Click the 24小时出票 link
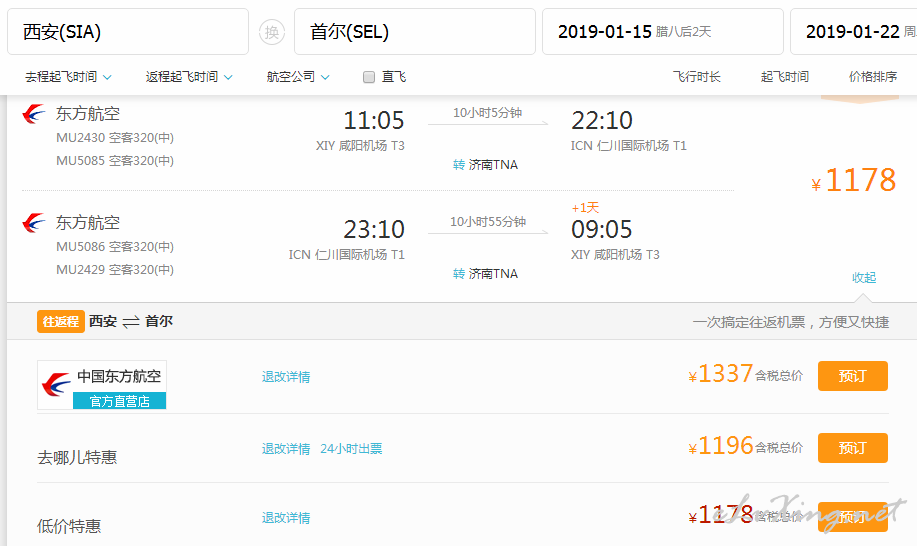 351,449
